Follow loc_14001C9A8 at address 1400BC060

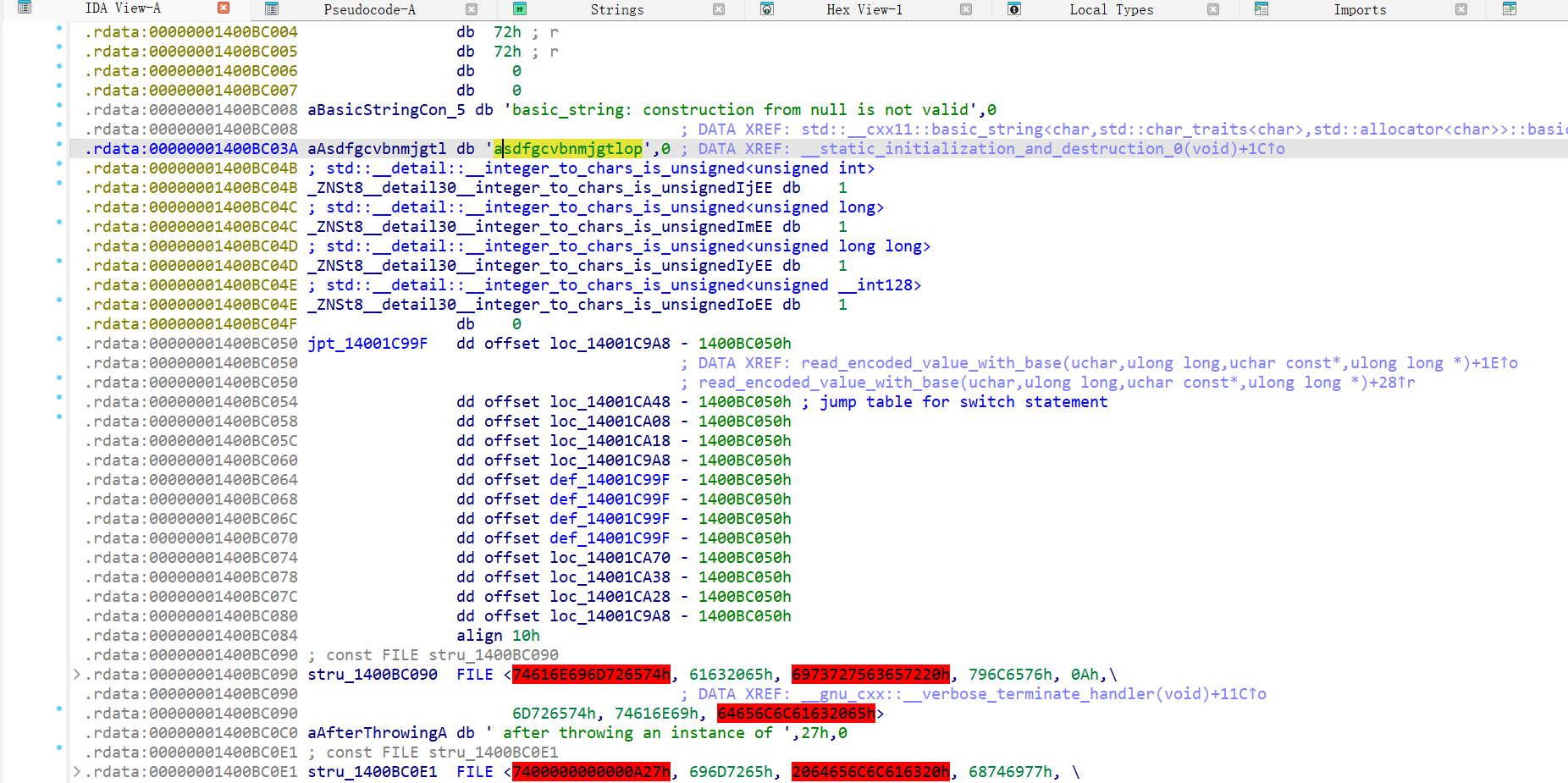[x=610, y=460]
